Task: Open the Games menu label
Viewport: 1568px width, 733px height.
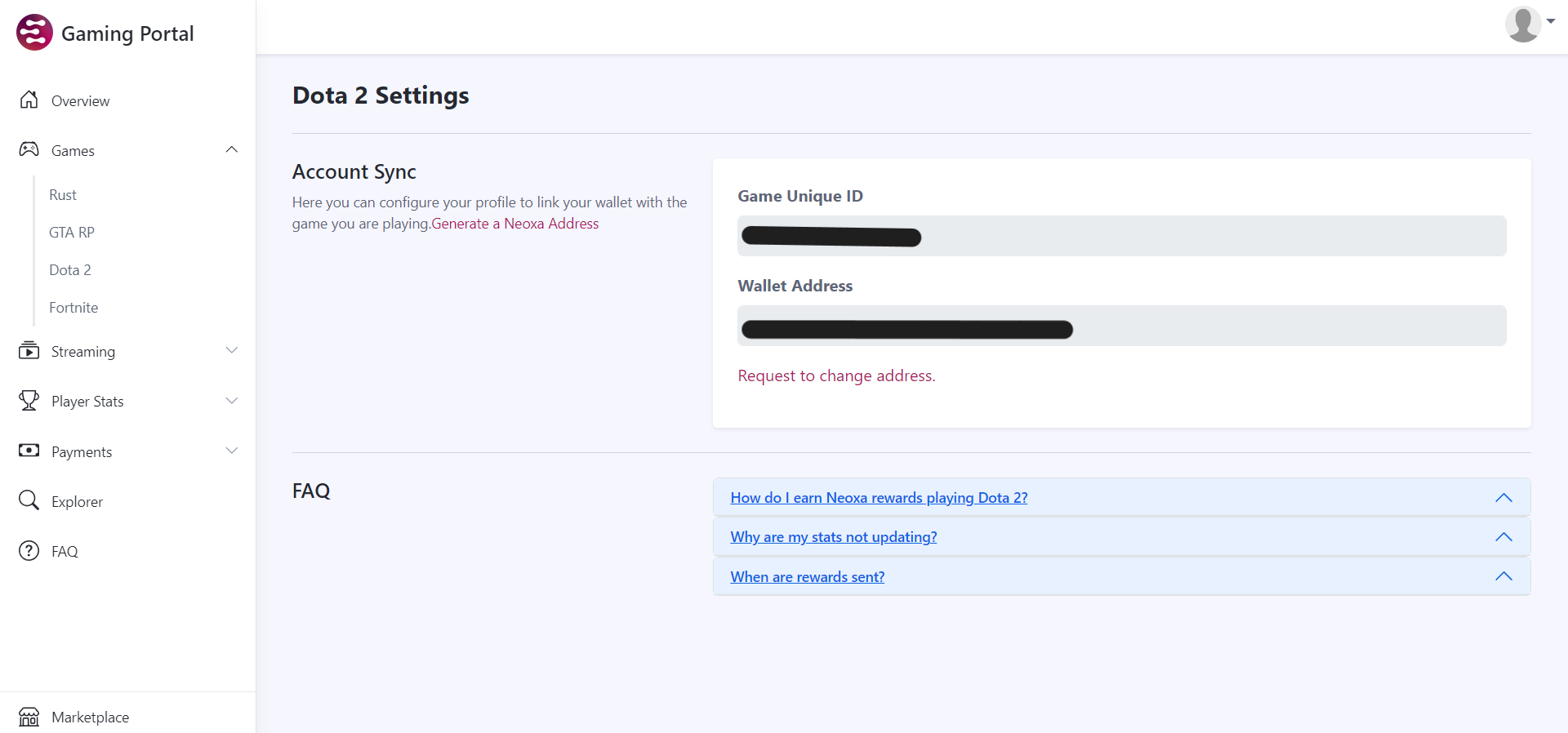Action: click(x=73, y=151)
